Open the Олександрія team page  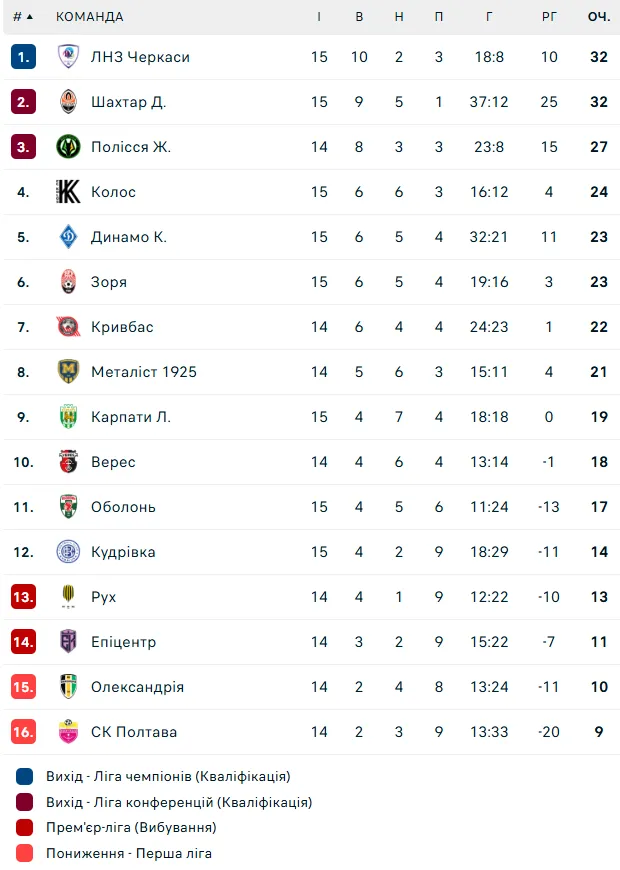[x=137, y=687]
